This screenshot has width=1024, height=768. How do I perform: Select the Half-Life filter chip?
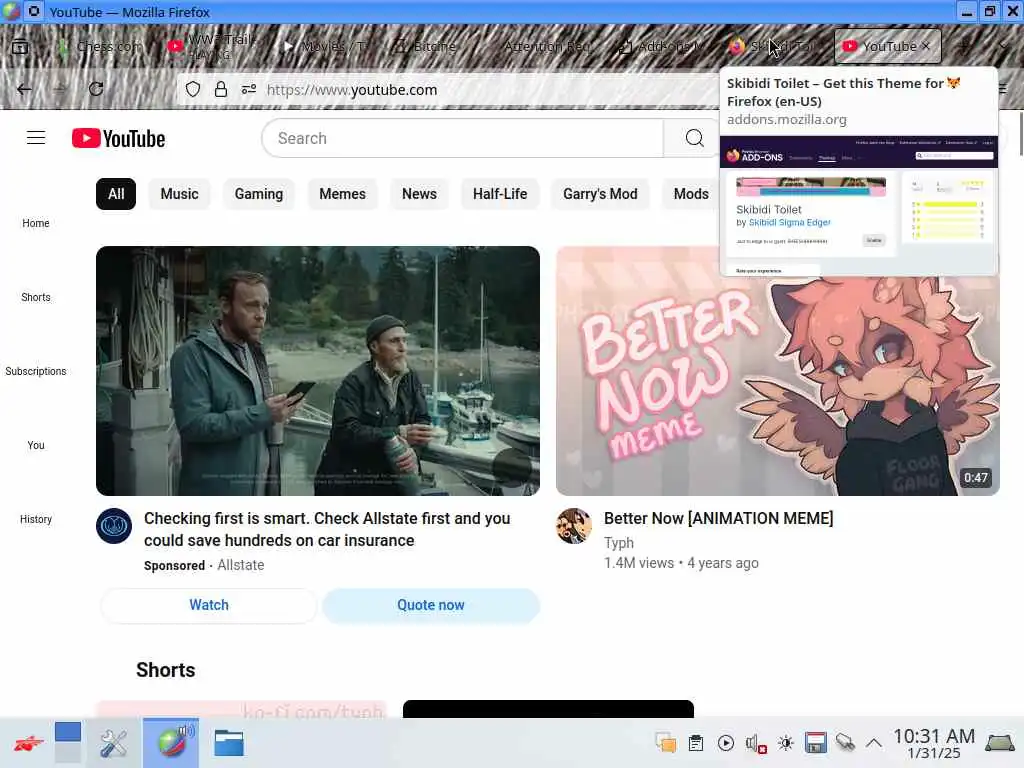pyautogui.click(x=500, y=194)
